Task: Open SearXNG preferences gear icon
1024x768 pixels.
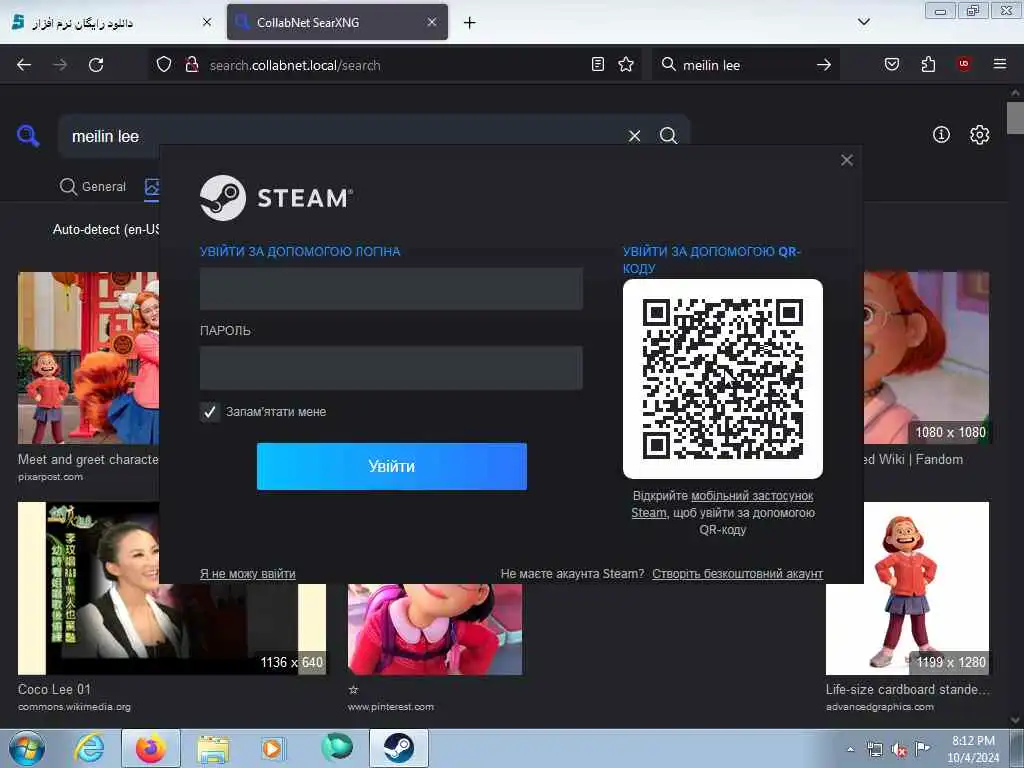Action: [x=979, y=135]
